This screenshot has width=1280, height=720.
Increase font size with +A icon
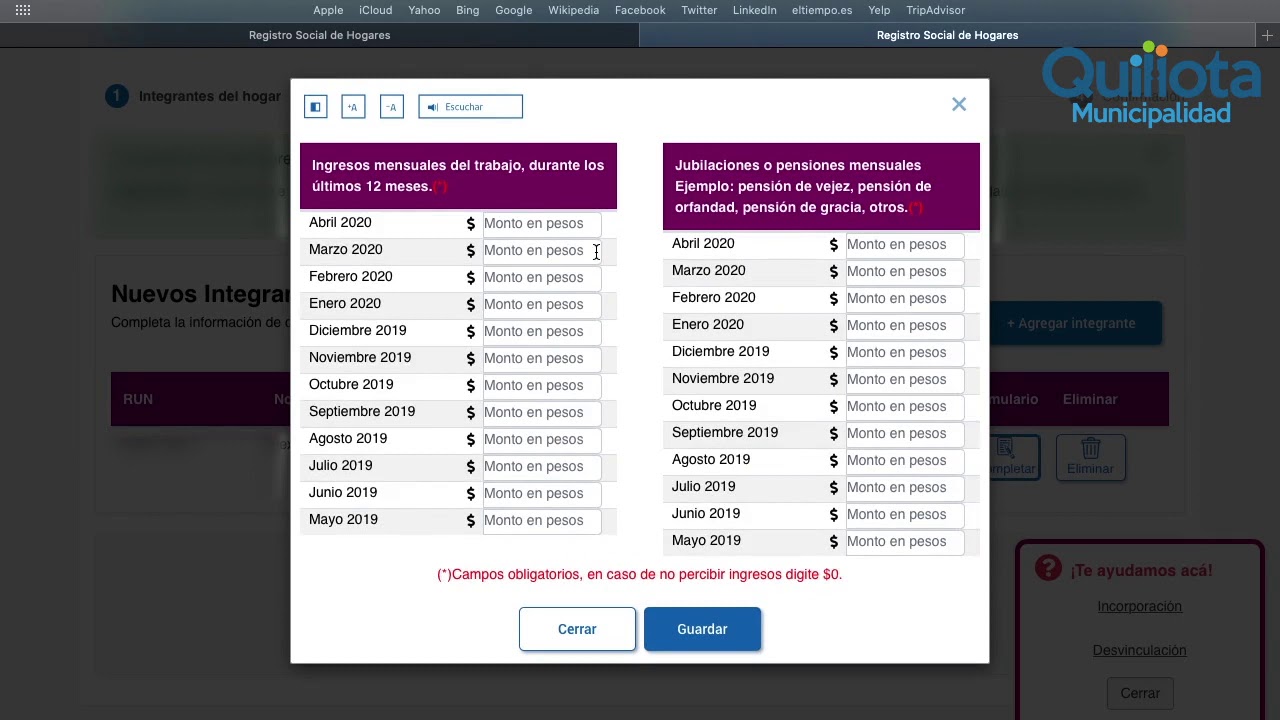(353, 107)
